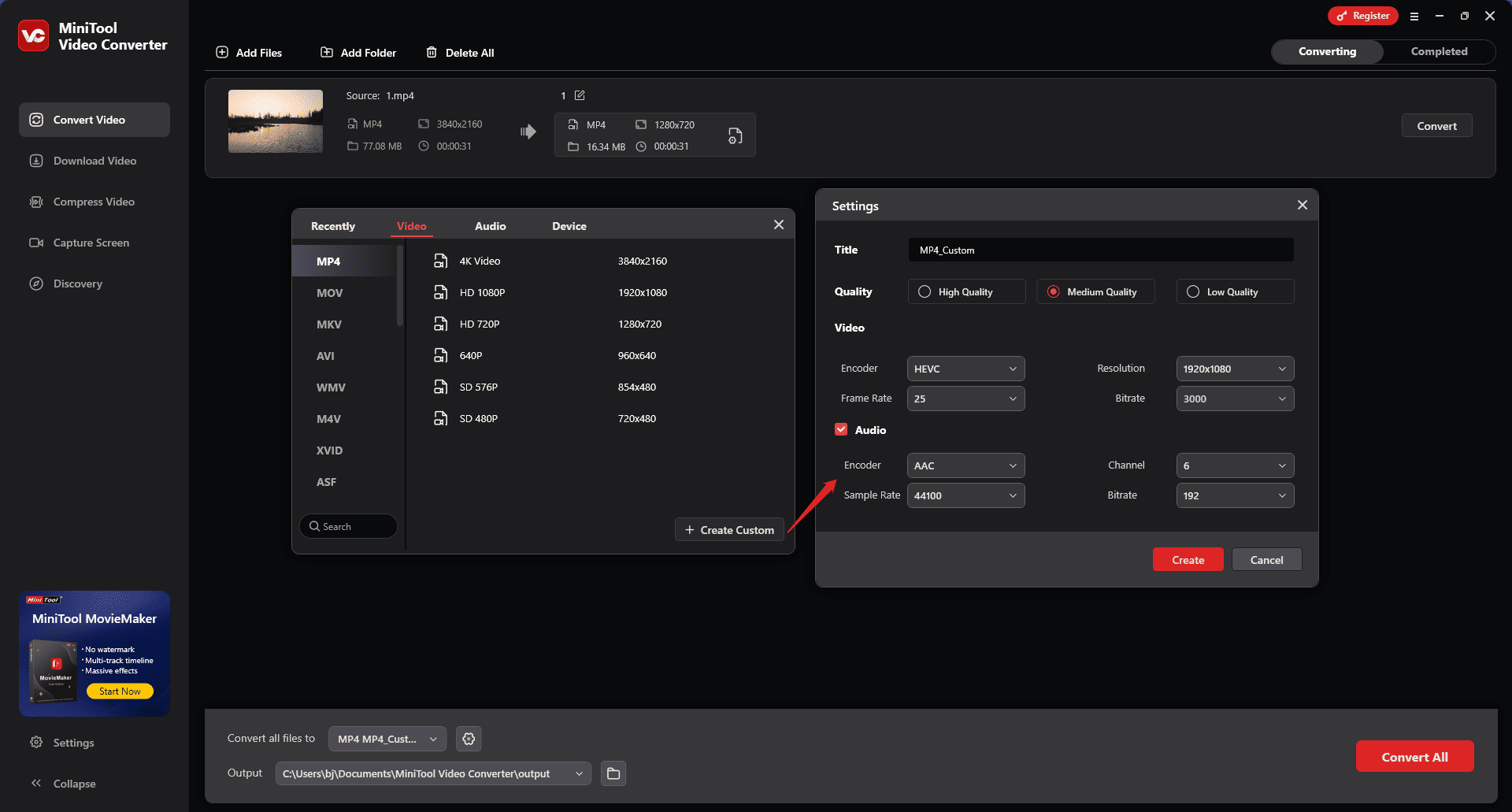This screenshot has height=812, width=1512.
Task: Open the video Bitrate 3000 dropdown
Action: (1235, 399)
